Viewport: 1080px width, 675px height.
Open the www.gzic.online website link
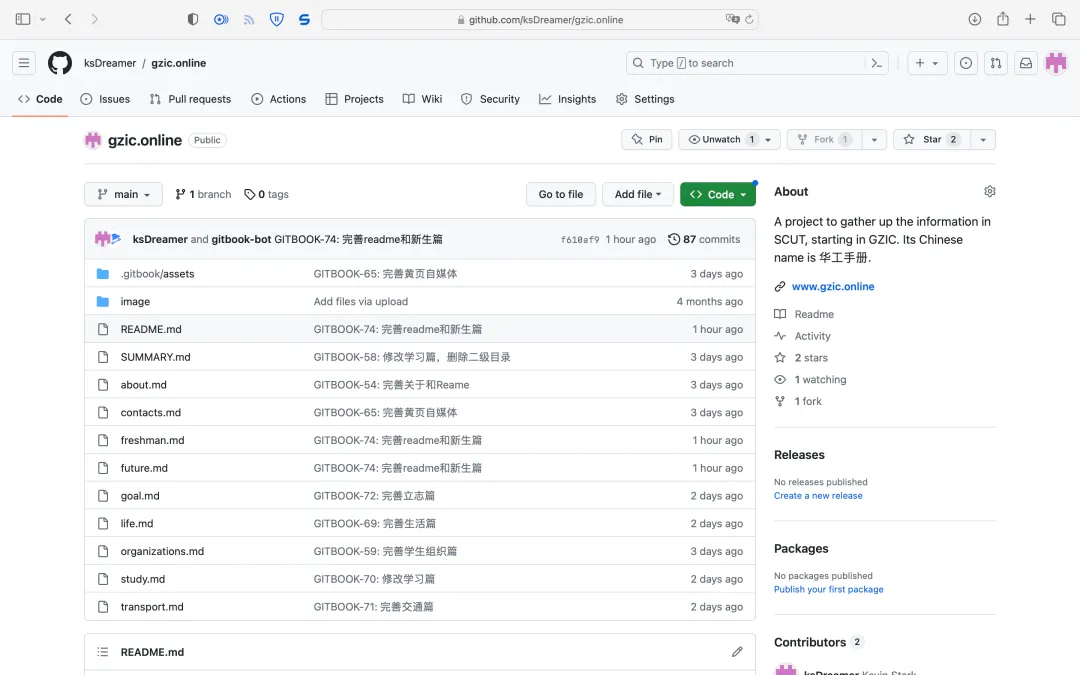tap(832, 286)
